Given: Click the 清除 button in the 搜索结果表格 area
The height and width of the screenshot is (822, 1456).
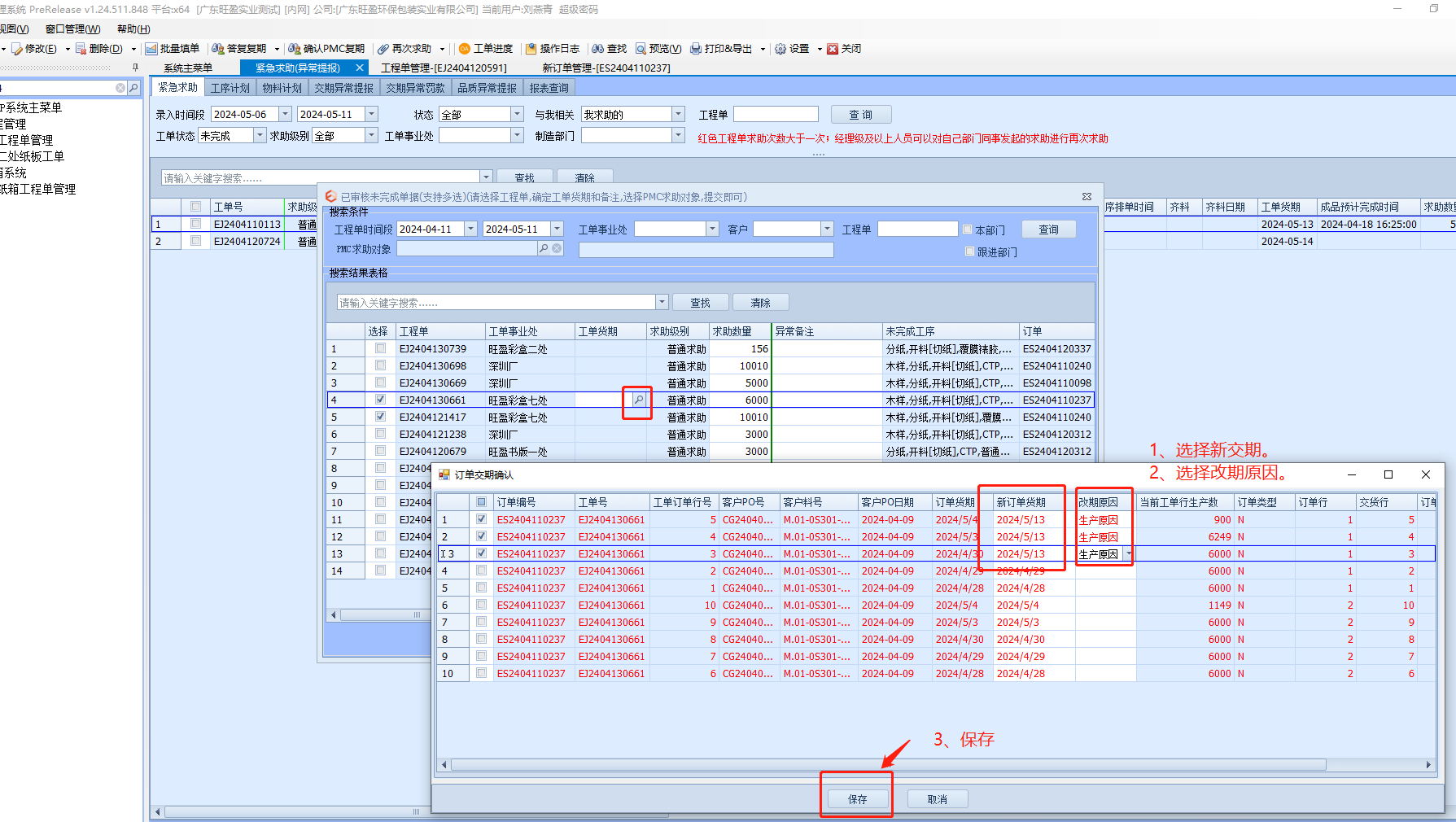Looking at the screenshot, I should [760, 303].
